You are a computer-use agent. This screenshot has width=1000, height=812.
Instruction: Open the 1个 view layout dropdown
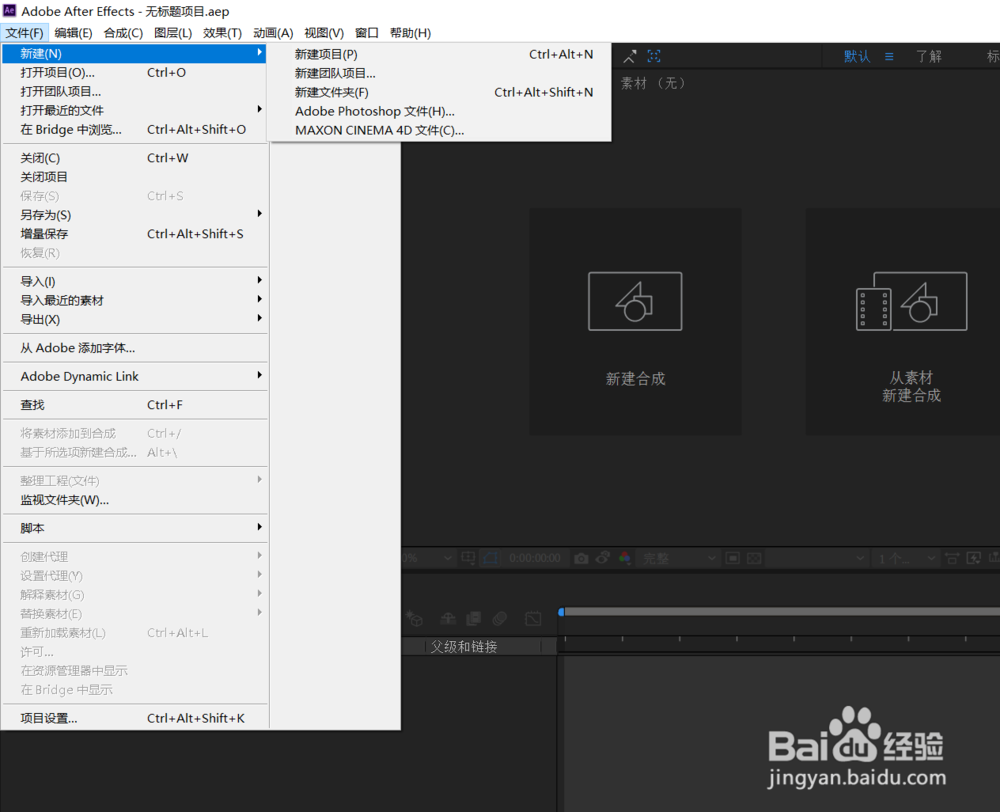[x=906, y=559]
